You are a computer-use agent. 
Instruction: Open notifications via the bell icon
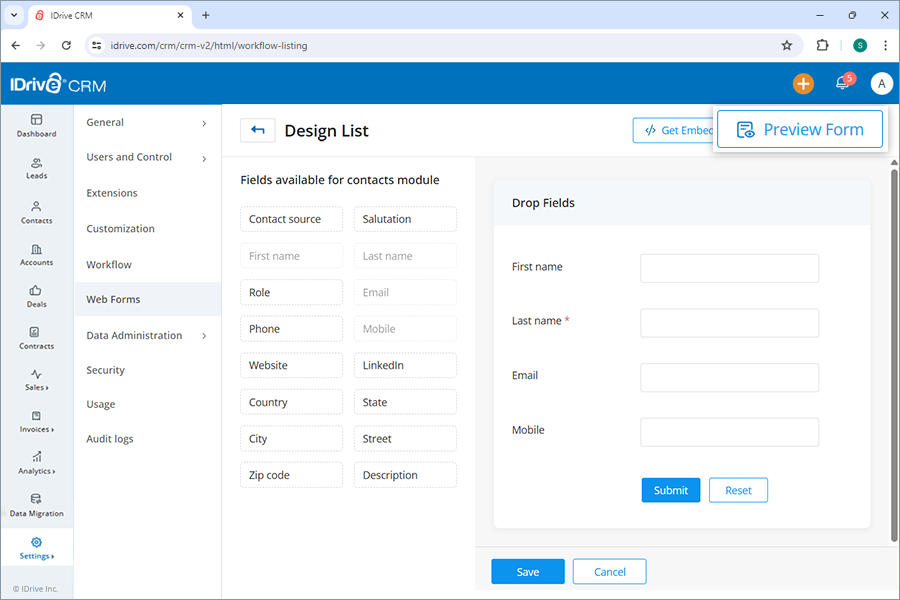(x=841, y=83)
